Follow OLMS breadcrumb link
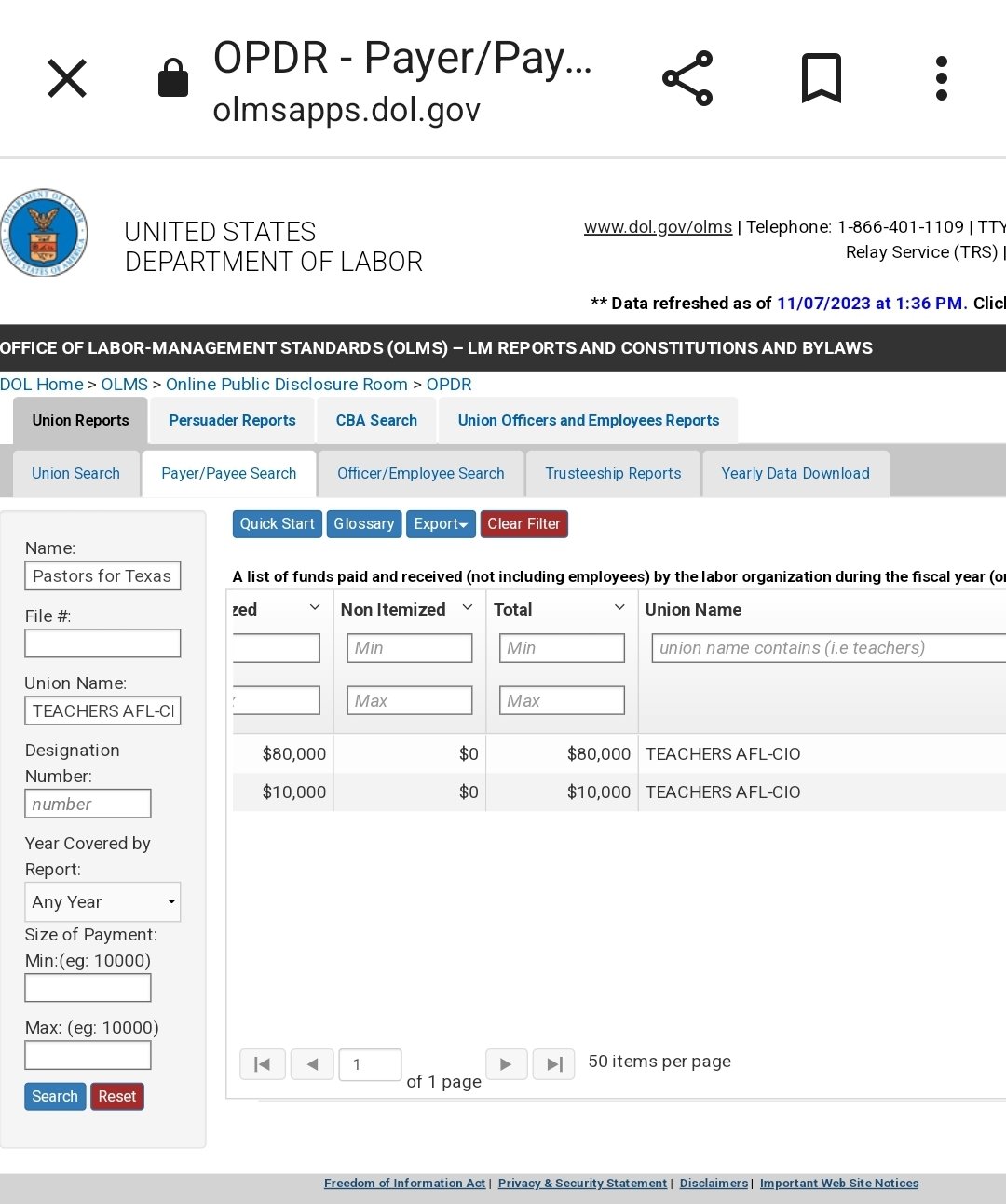The image size is (1006, 1204). 125,385
